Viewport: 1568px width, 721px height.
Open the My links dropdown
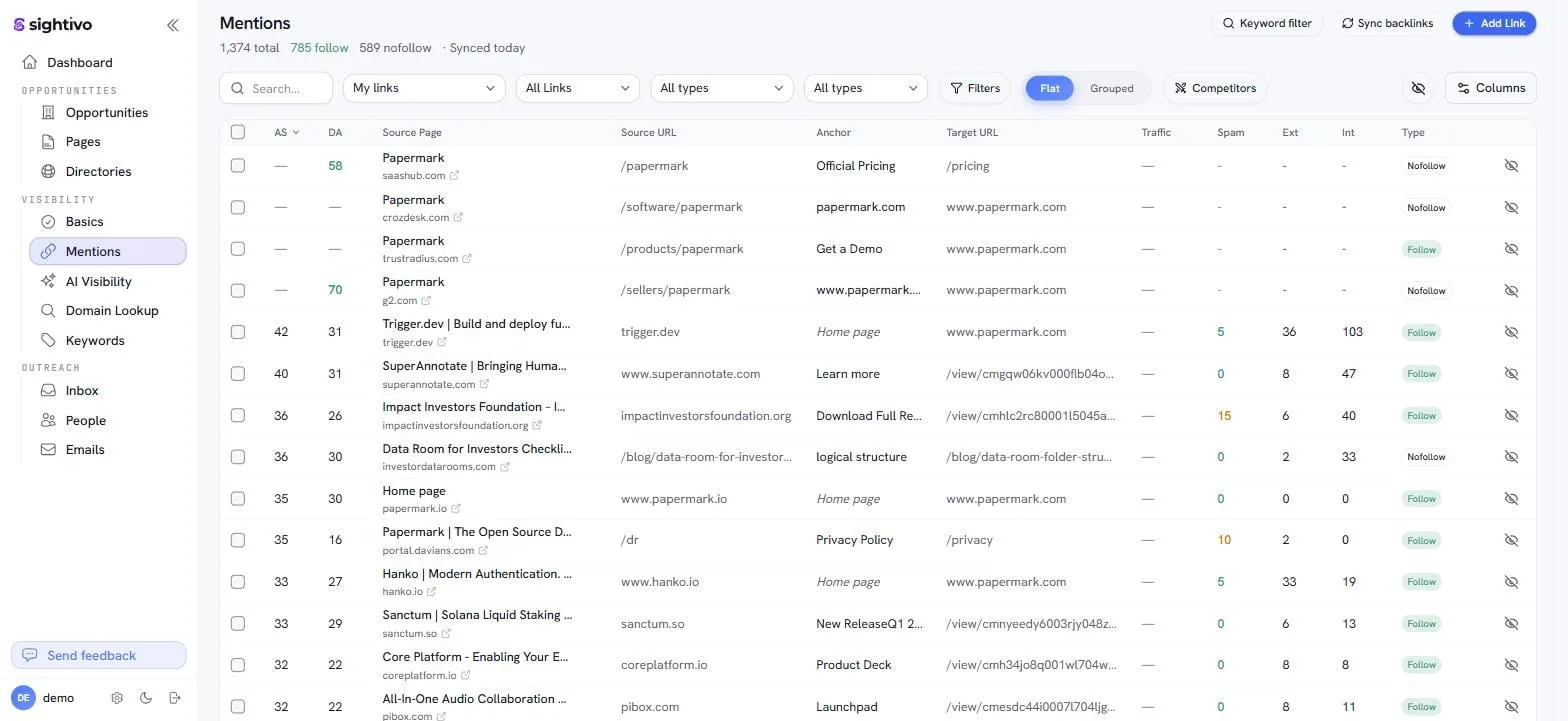[x=424, y=88]
